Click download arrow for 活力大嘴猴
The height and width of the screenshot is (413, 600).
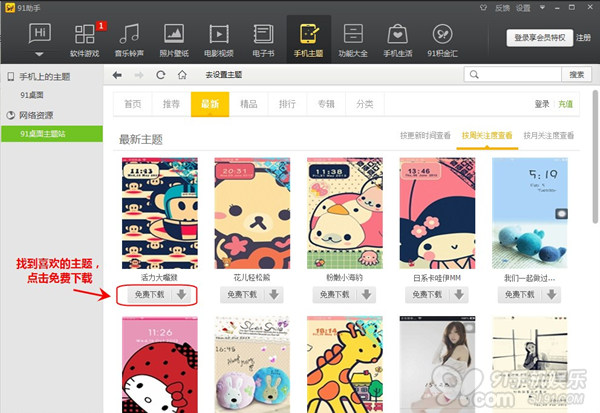click(x=182, y=295)
